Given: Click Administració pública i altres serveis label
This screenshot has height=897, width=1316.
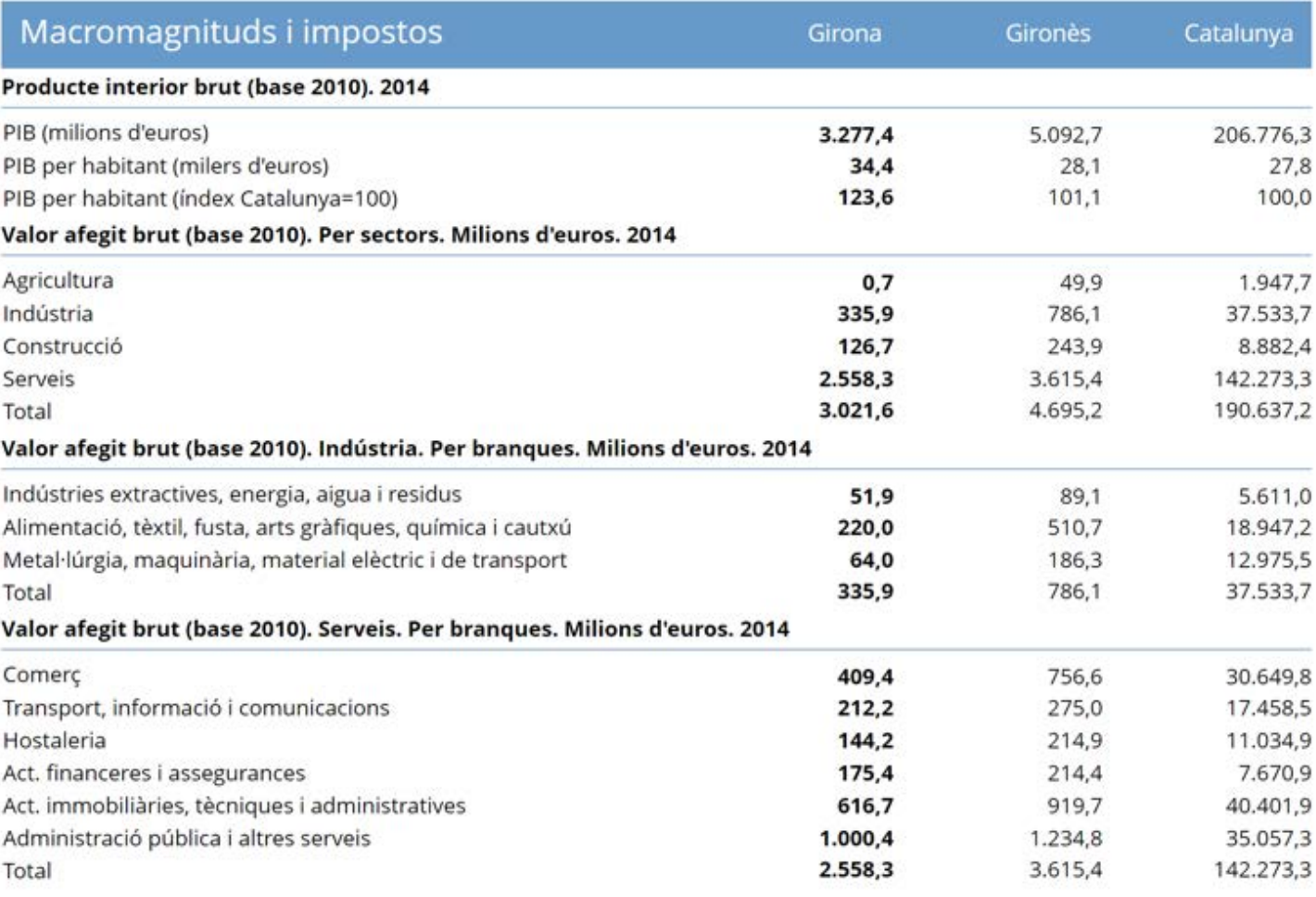Looking at the screenshot, I should (186, 839).
